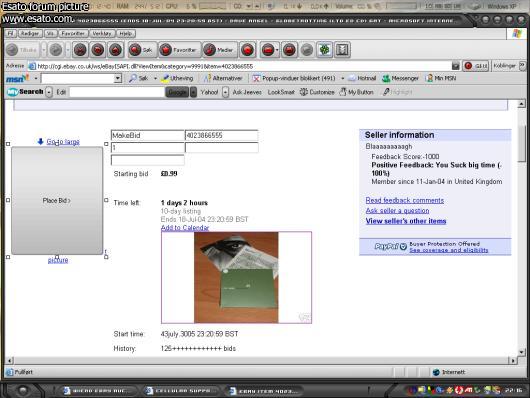Open the Søk panel in the browser toolbar

[141, 50]
